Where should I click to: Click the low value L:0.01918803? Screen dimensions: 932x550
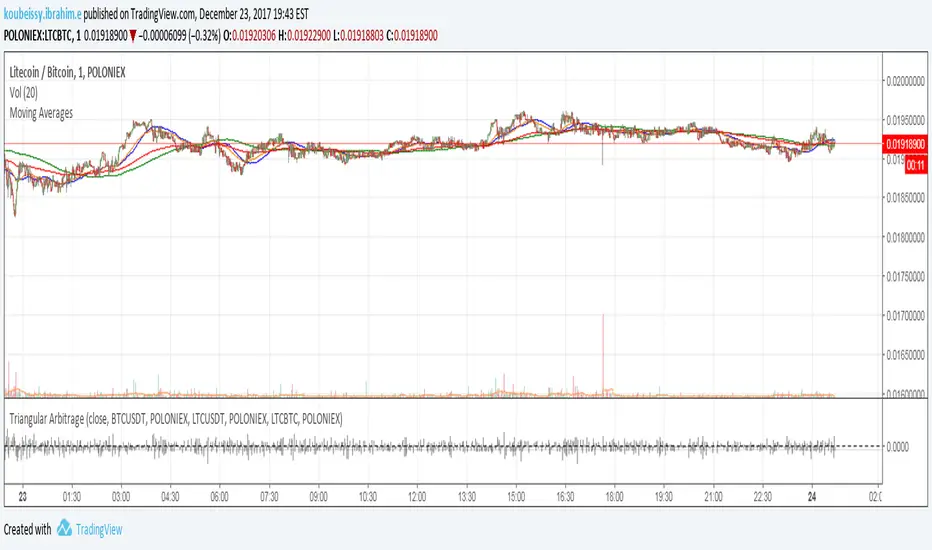(x=358, y=36)
